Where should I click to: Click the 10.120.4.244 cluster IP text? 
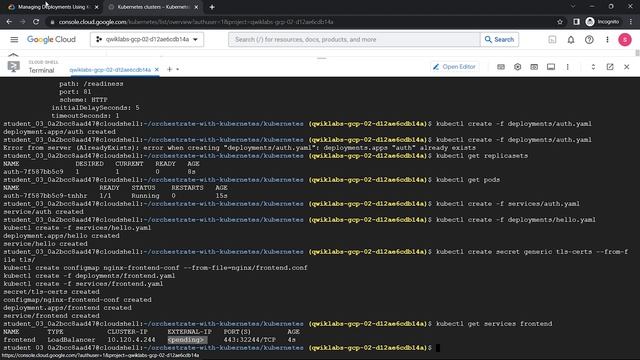(x=131, y=340)
